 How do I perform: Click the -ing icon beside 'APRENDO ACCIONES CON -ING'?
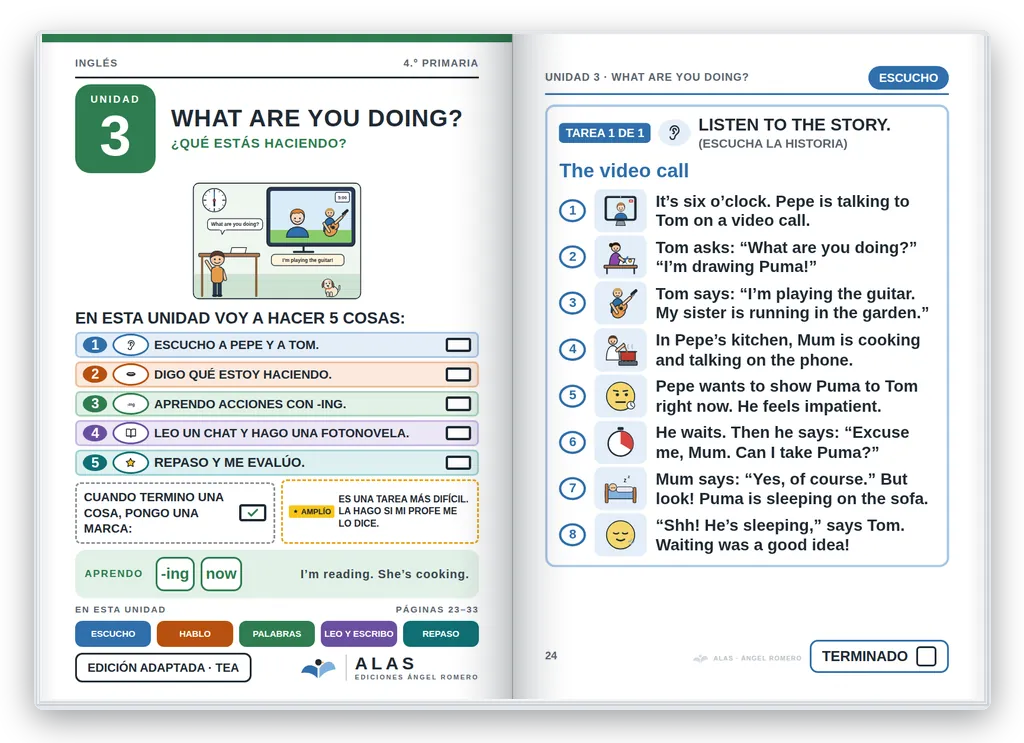click(x=131, y=404)
